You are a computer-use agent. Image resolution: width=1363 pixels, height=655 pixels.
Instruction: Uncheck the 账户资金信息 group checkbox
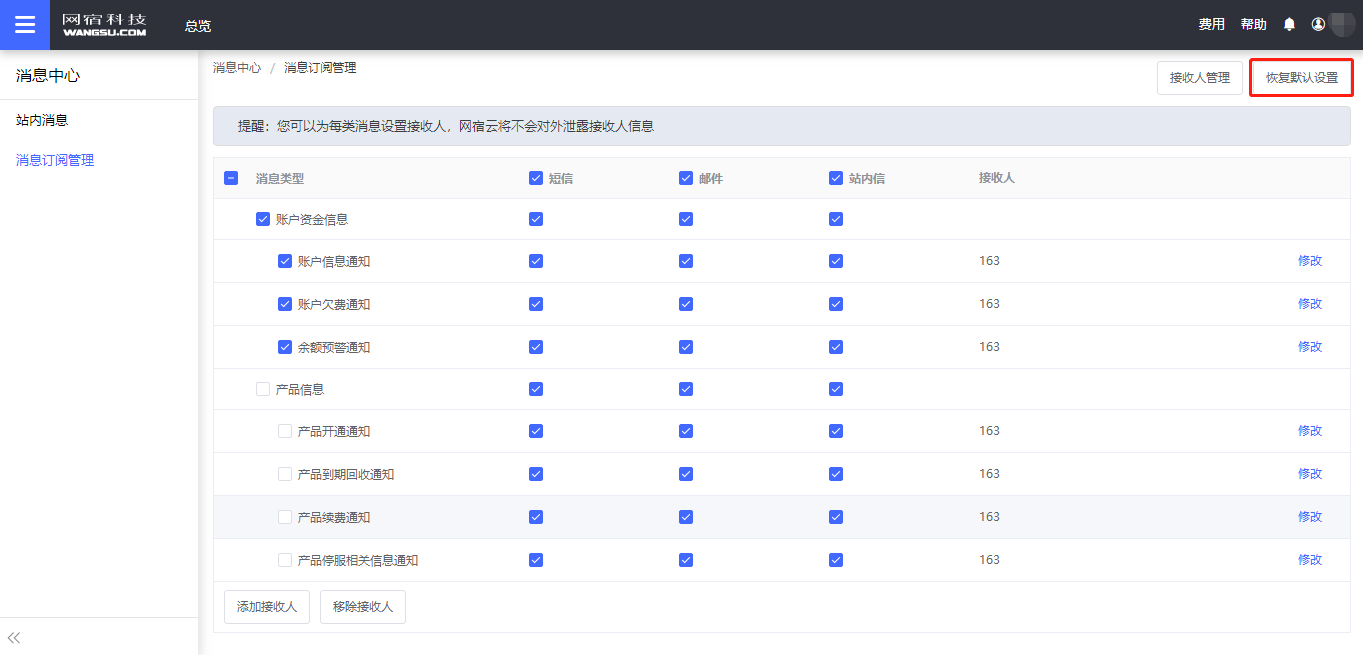click(x=263, y=219)
